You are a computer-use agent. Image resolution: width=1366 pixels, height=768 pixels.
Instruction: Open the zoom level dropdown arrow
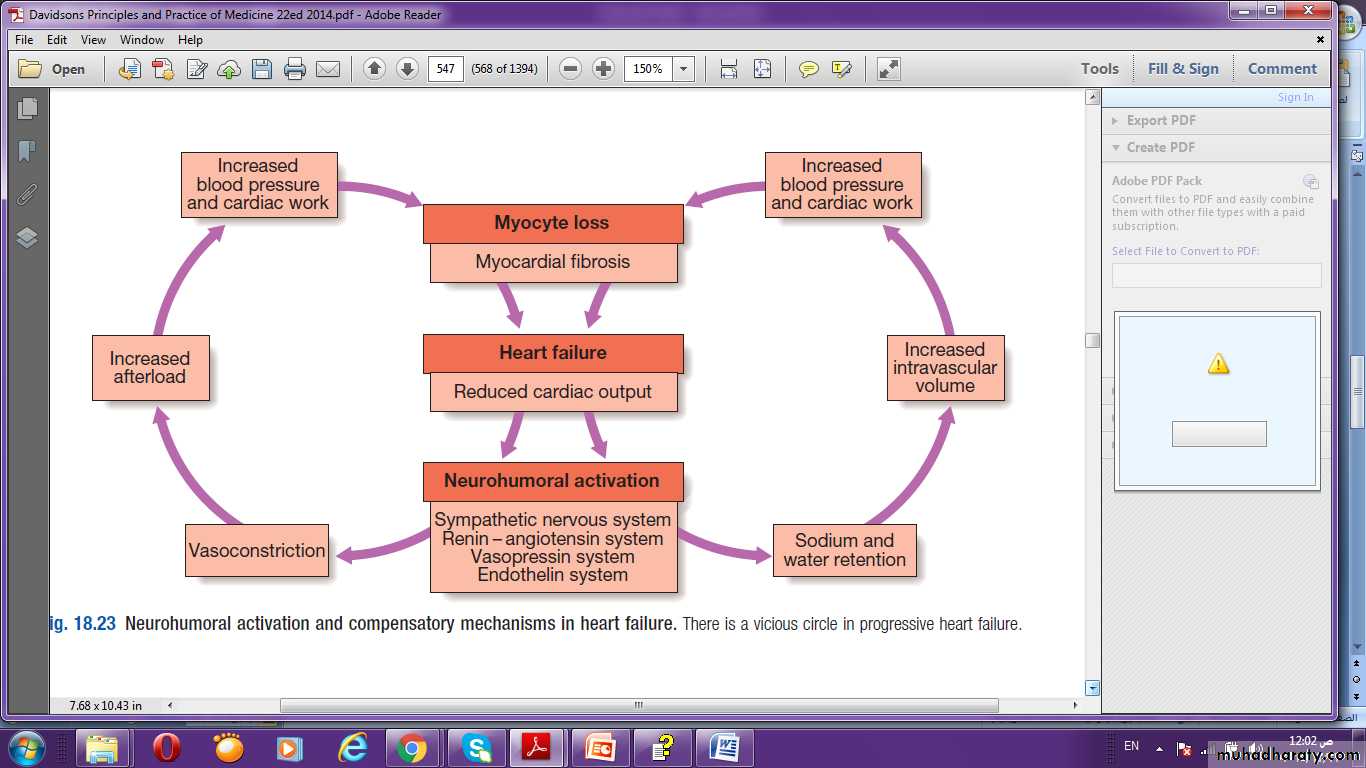[684, 69]
